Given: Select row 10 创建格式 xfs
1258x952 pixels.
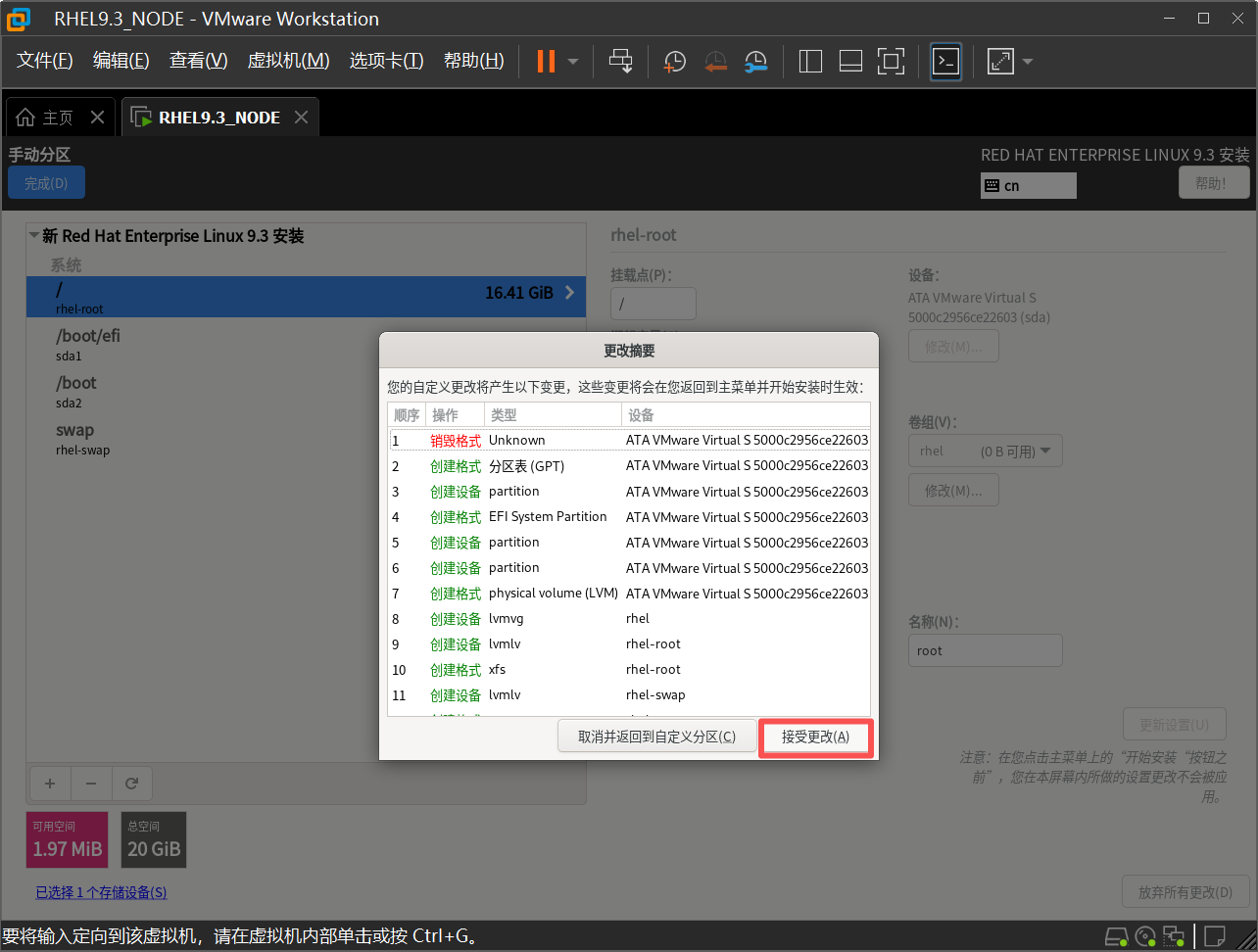Looking at the screenshot, I should click(629, 670).
